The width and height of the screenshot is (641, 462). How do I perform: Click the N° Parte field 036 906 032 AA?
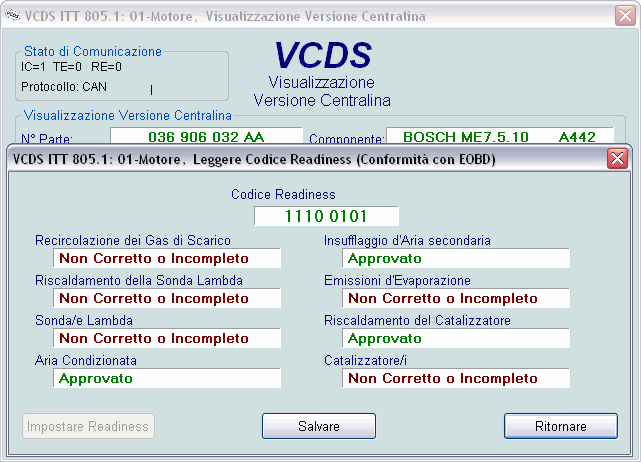coord(206,136)
